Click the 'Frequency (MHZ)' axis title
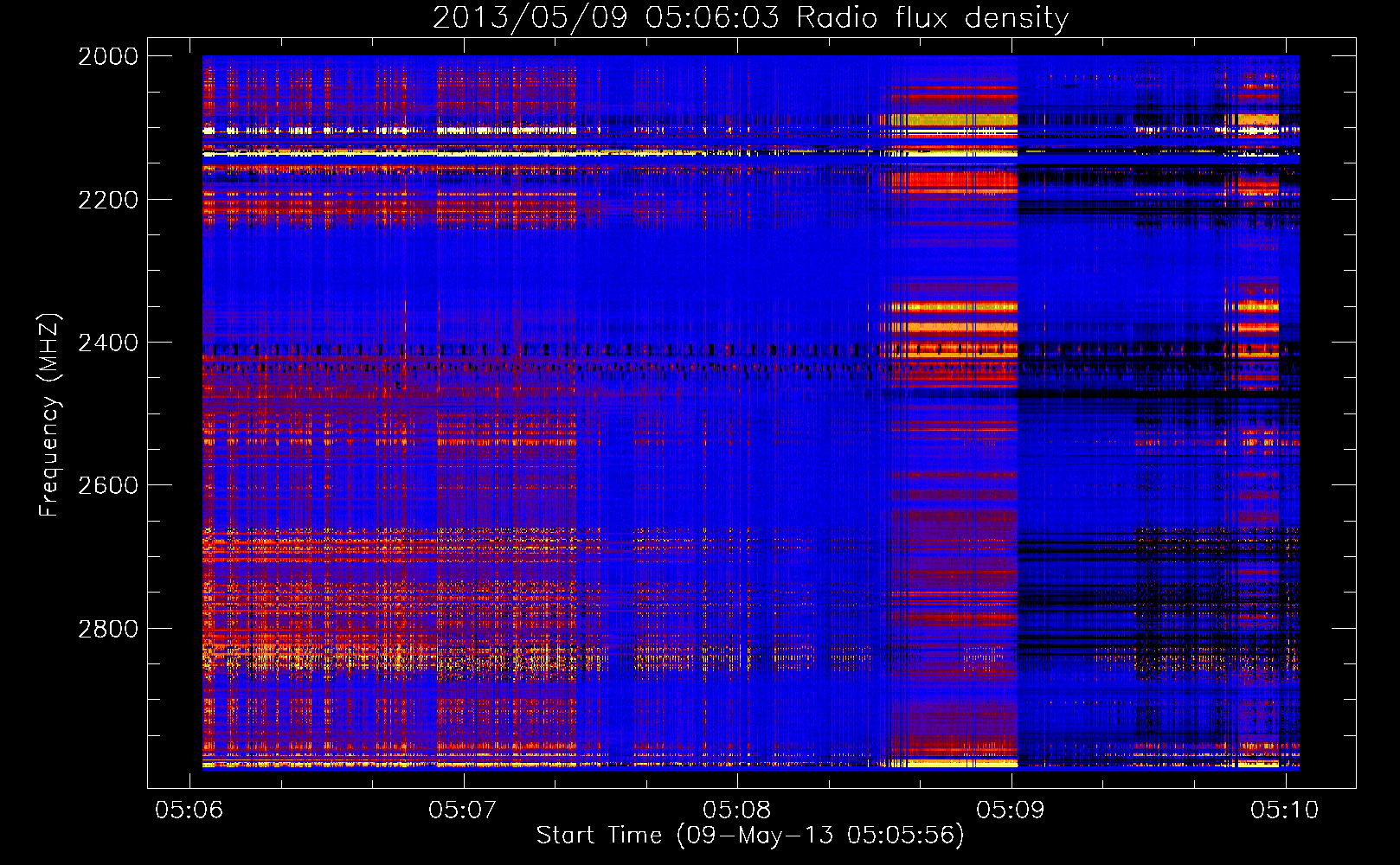This screenshot has height=865, width=1400. click(50, 415)
